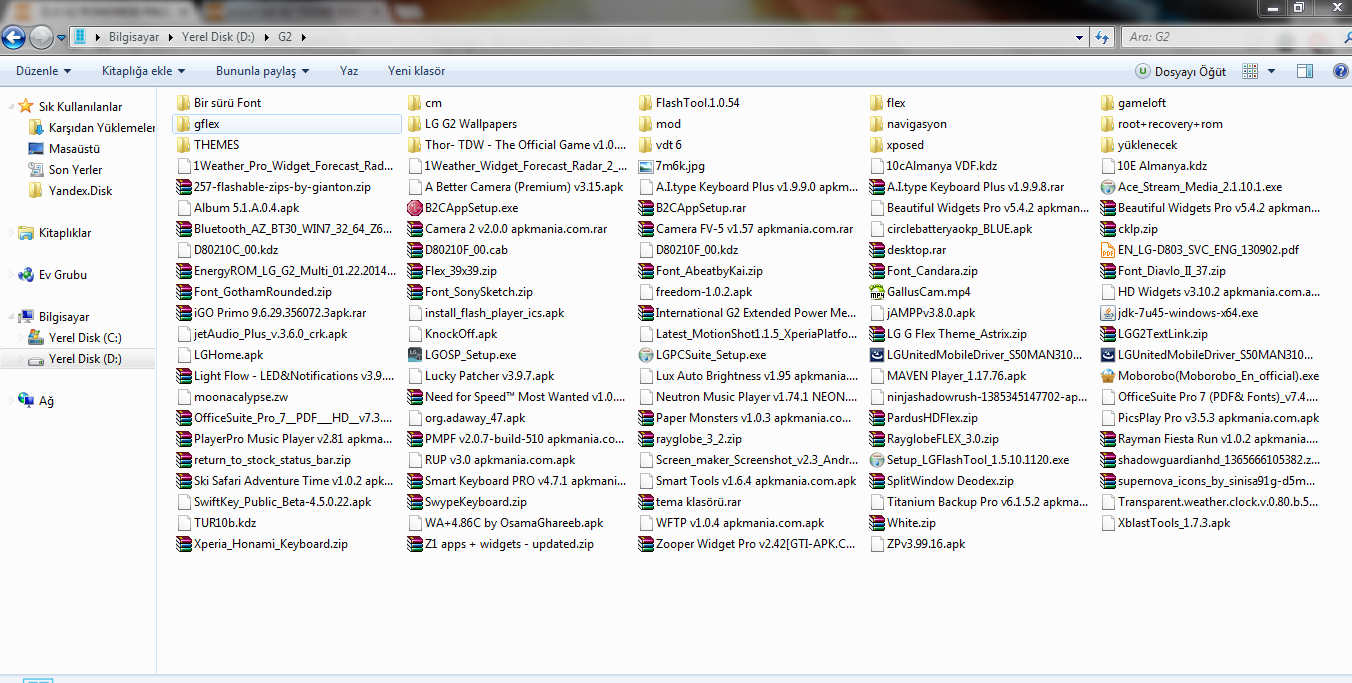The image size is (1352, 683).
Task: Select the xposed folder icon
Action: (877, 145)
